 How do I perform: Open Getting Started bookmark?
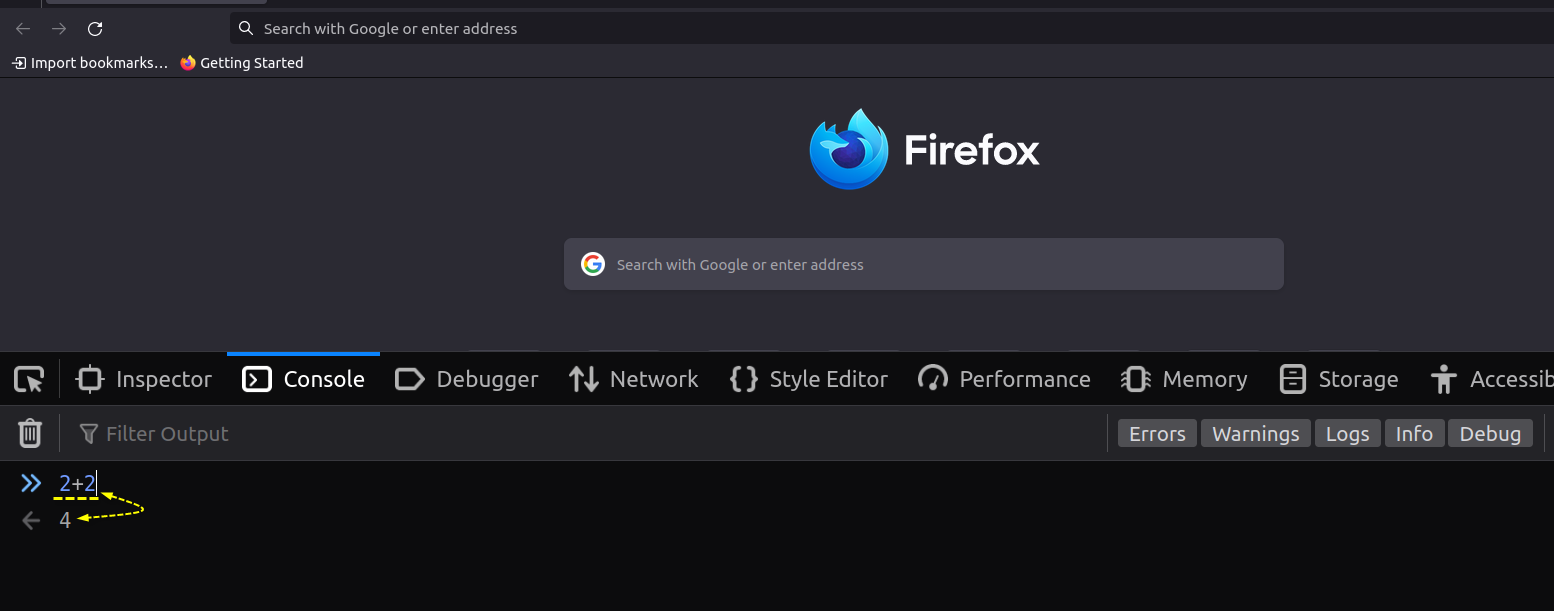[x=242, y=63]
